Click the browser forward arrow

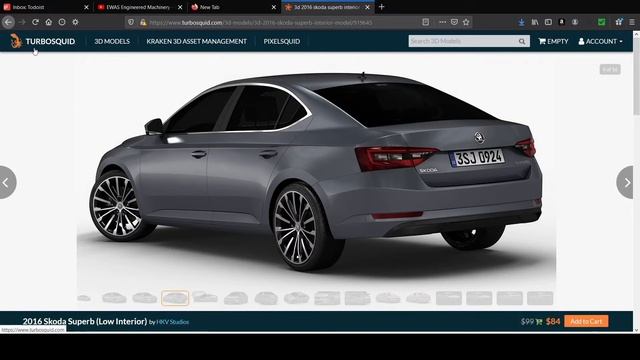pos(22,22)
